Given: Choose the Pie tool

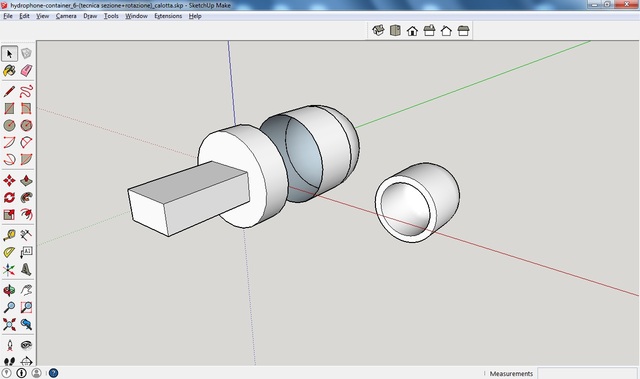Looking at the screenshot, I should click(26, 159).
